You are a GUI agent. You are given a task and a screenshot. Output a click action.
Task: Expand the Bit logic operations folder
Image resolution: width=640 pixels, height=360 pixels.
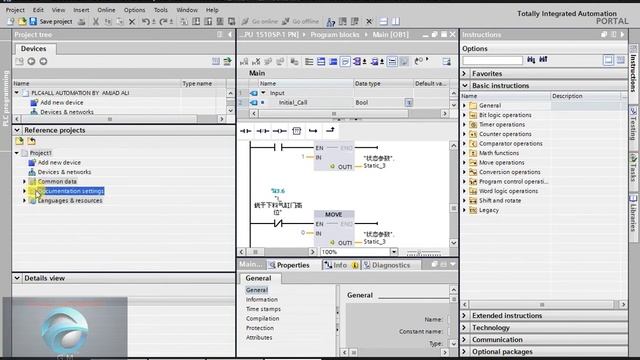tap(464, 115)
